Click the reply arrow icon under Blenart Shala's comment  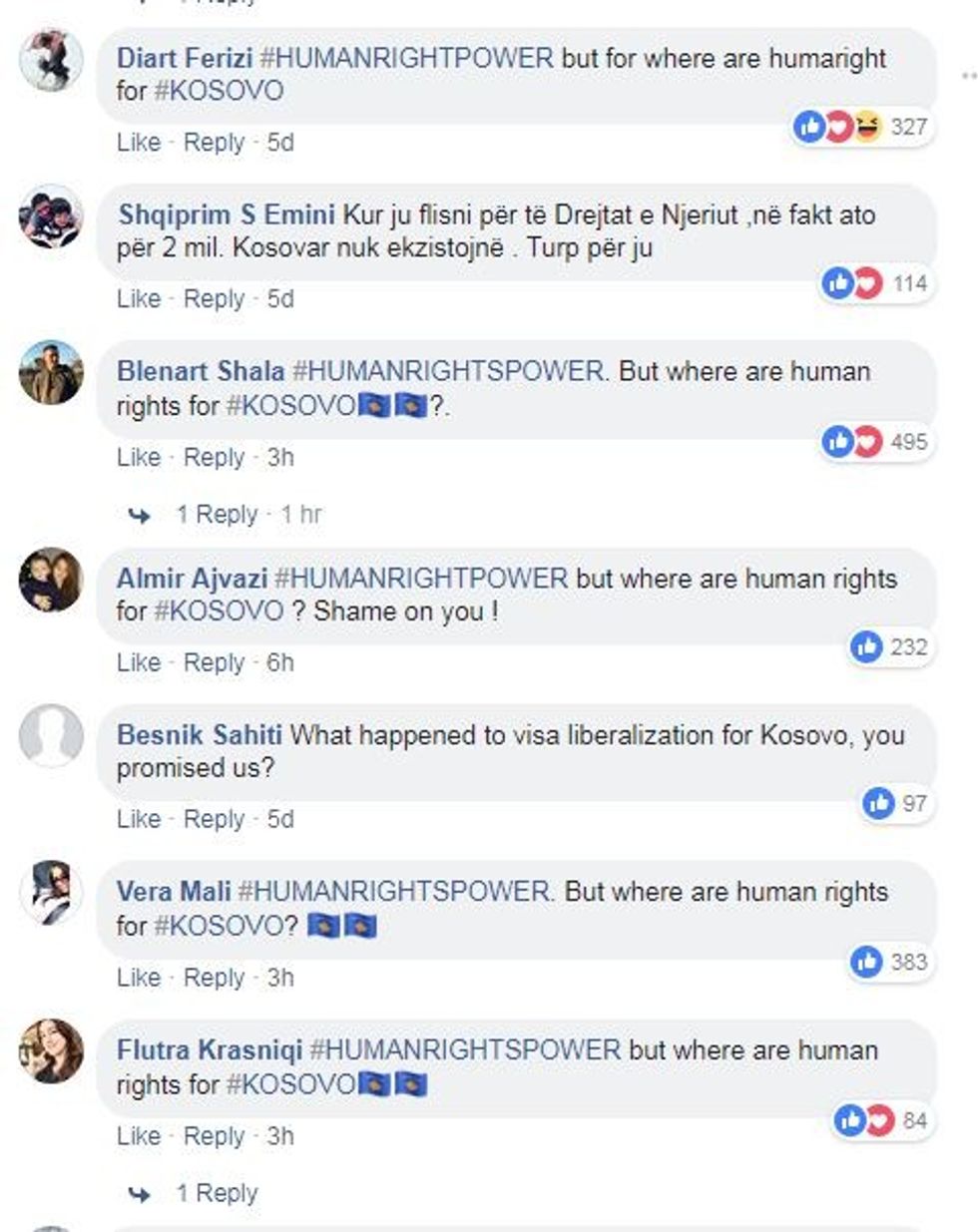tap(140, 516)
